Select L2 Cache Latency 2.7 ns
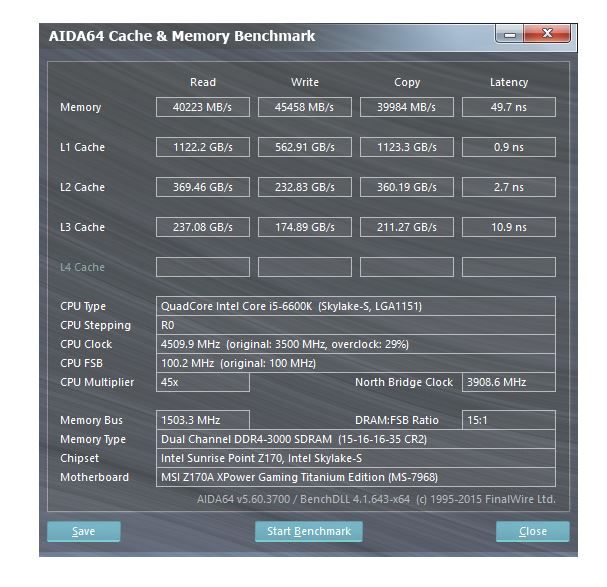The image size is (607, 587). point(509,187)
